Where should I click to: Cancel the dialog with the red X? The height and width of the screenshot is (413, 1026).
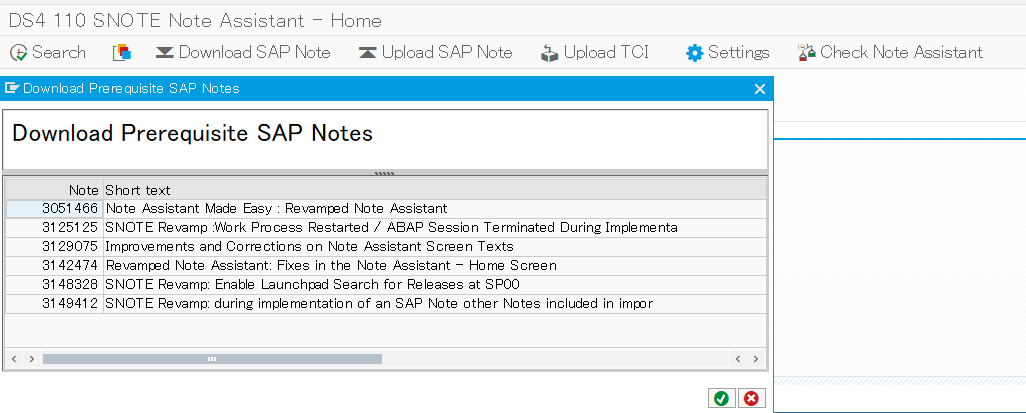pos(751,398)
